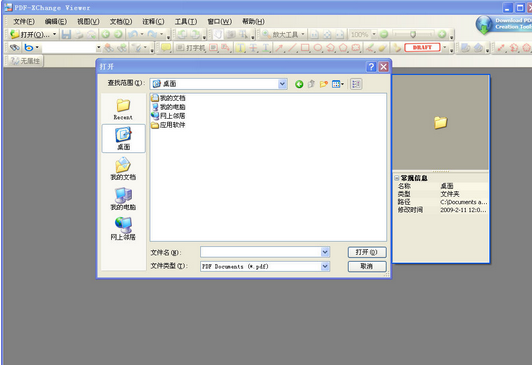This screenshot has width=532, height=365.
Task: Open the 视图(V) menu
Action: pos(88,21)
